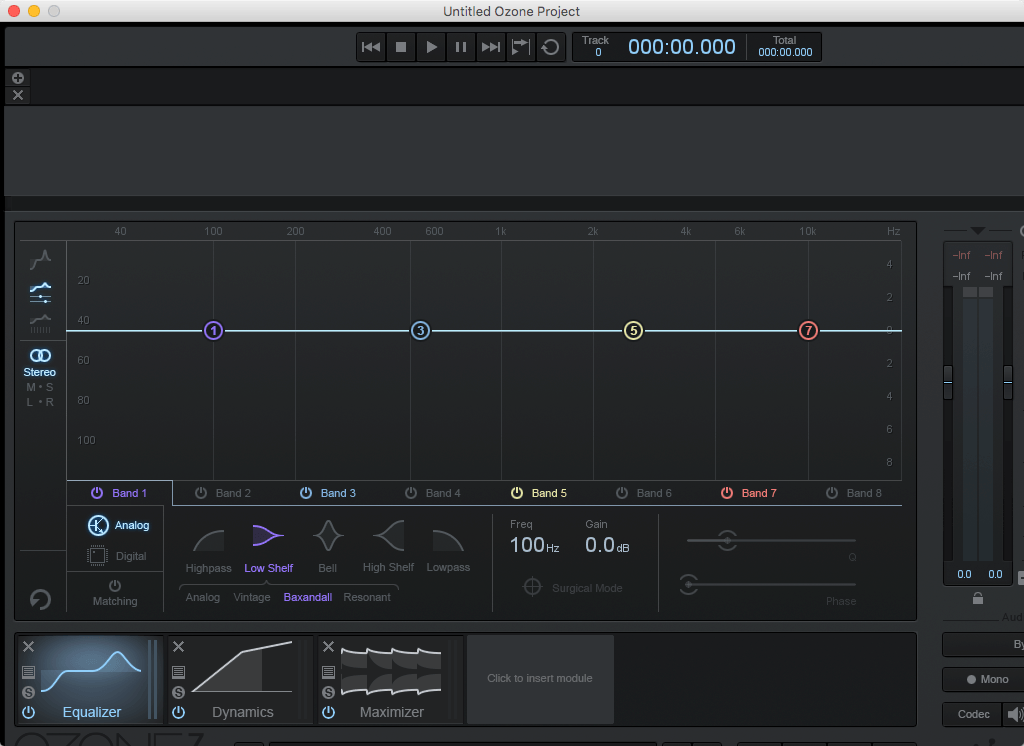The height and width of the screenshot is (746, 1024).
Task: Select the top spectrum curve view icon
Action: [40, 259]
